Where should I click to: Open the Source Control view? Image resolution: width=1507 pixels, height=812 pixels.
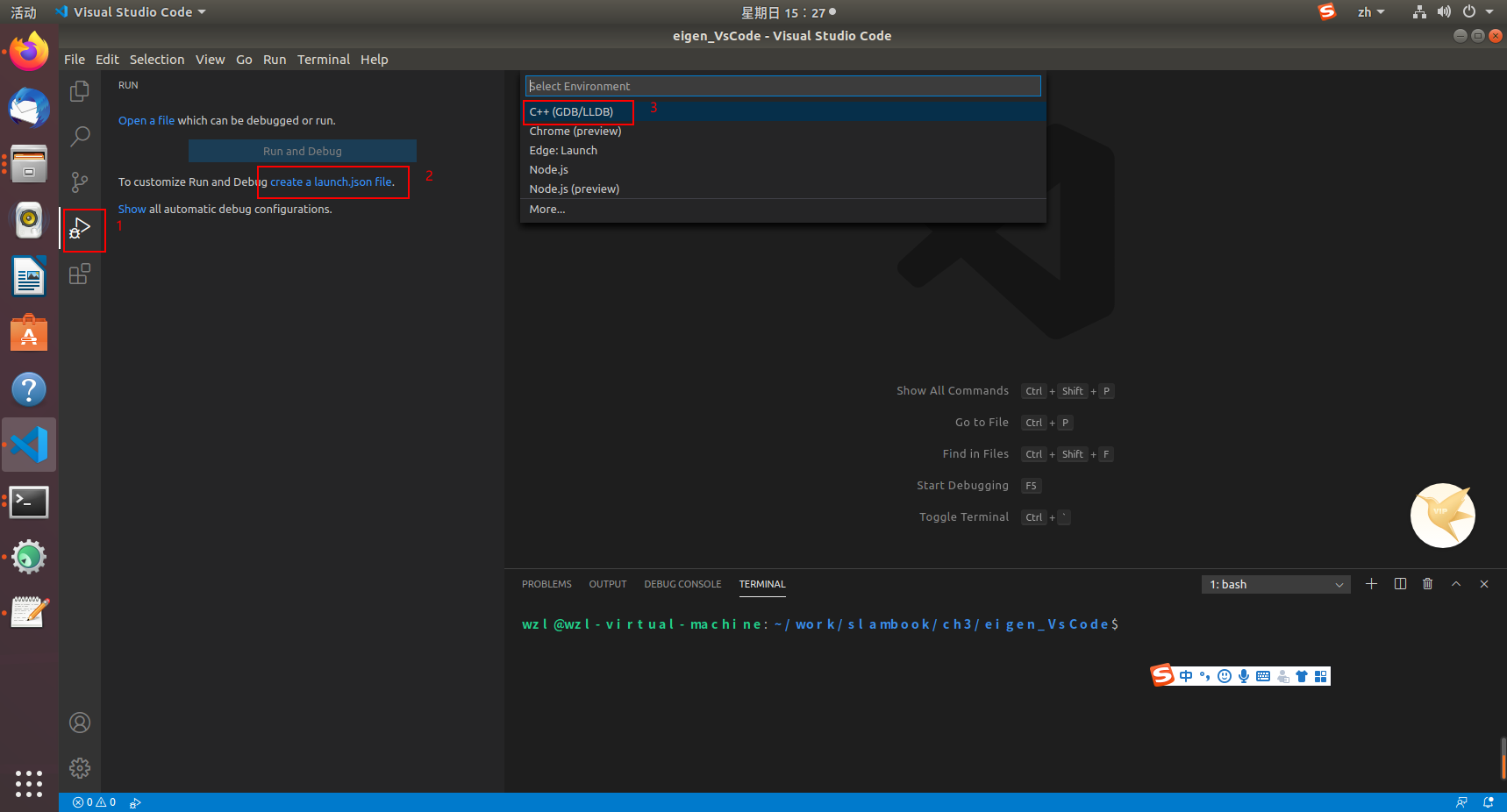(x=80, y=182)
